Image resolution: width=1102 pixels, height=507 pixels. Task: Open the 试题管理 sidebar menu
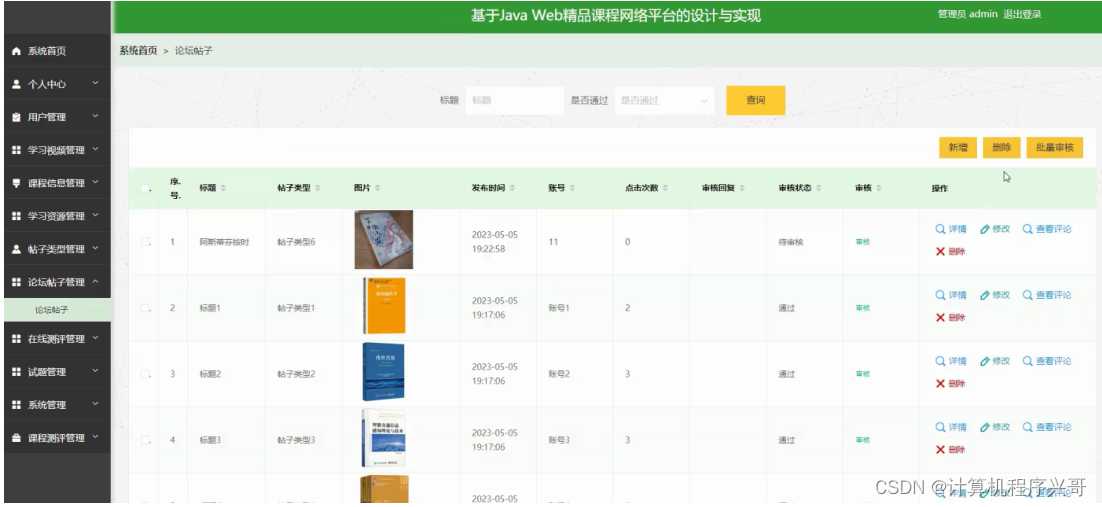[x=58, y=372]
